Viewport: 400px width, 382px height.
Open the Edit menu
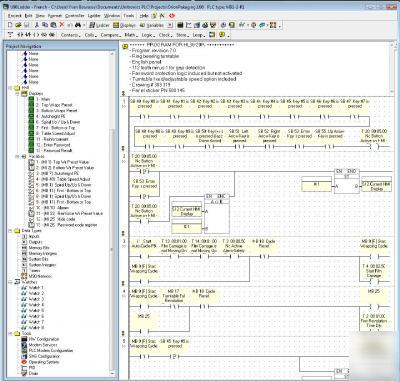(x=29, y=16)
